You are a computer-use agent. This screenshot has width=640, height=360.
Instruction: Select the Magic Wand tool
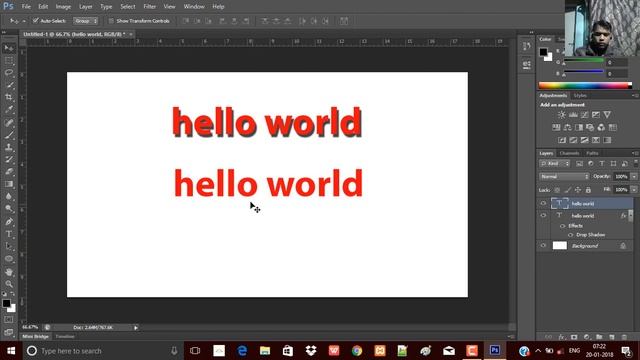[9, 85]
